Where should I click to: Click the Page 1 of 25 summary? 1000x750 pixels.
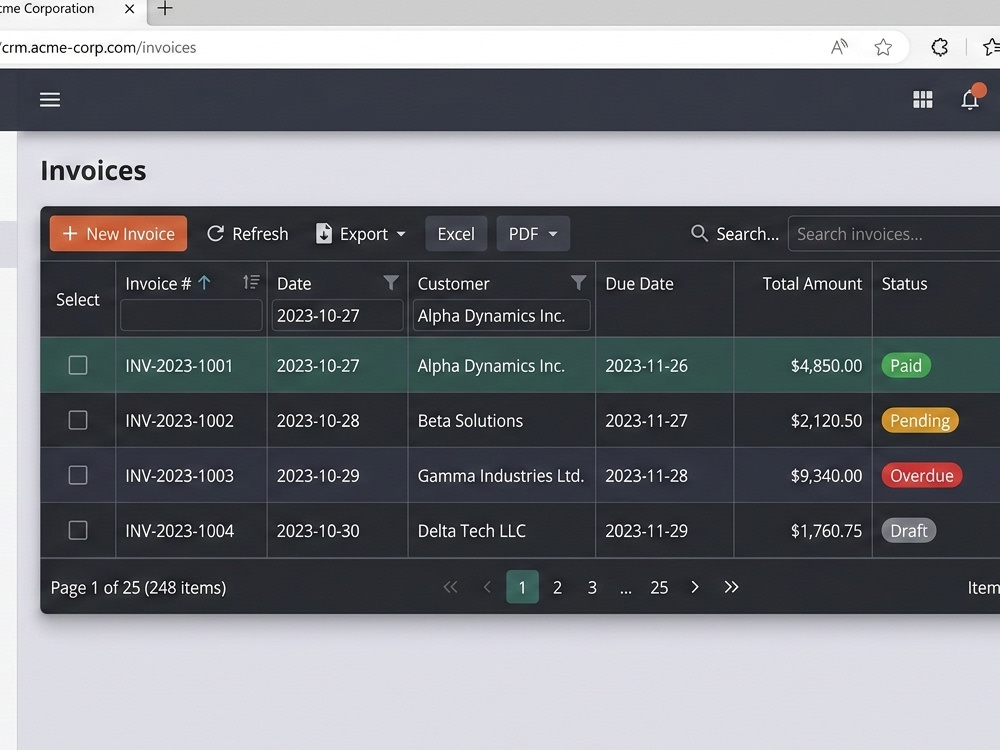click(138, 587)
